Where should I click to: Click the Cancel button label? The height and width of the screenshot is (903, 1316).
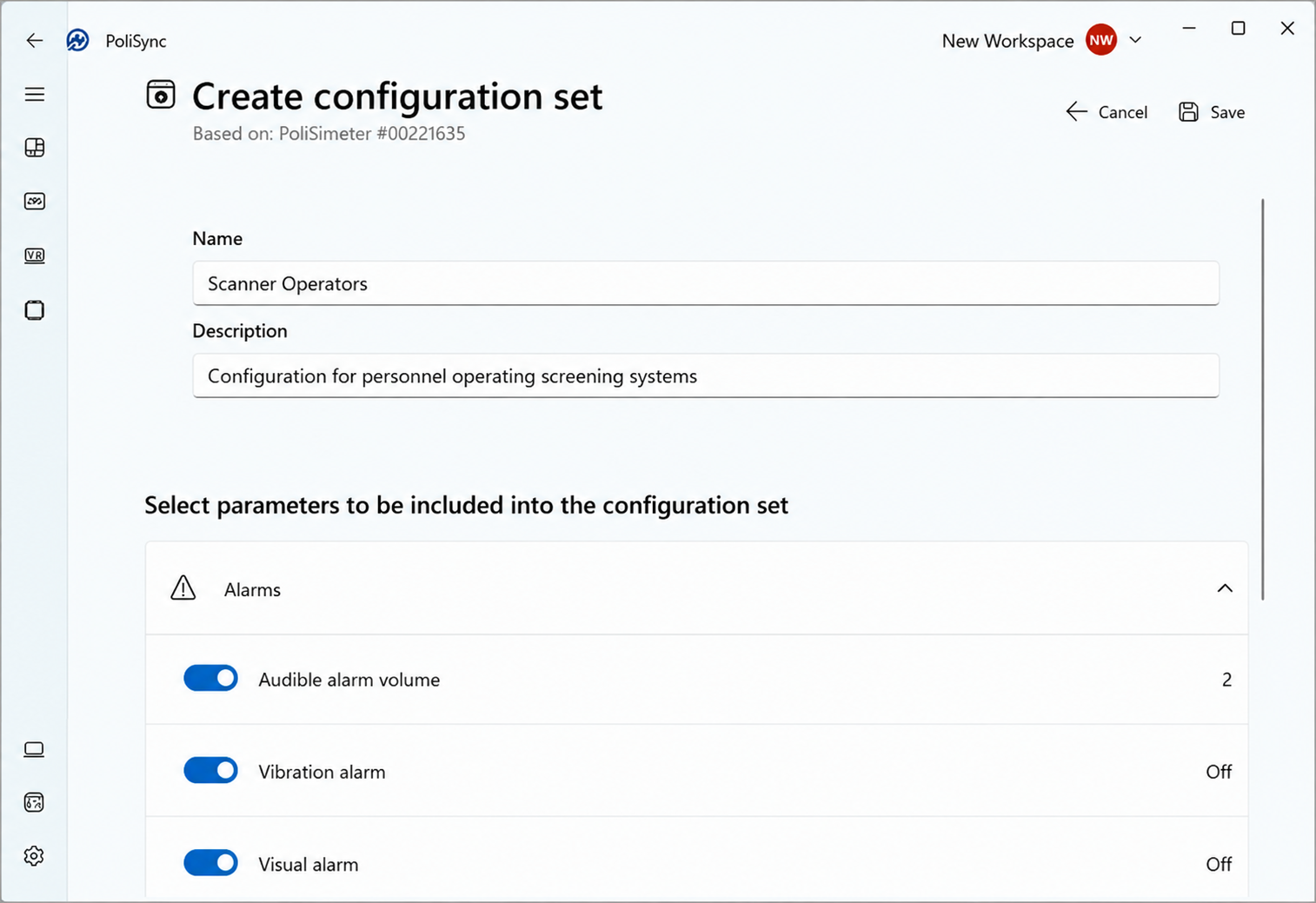tap(1122, 112)
